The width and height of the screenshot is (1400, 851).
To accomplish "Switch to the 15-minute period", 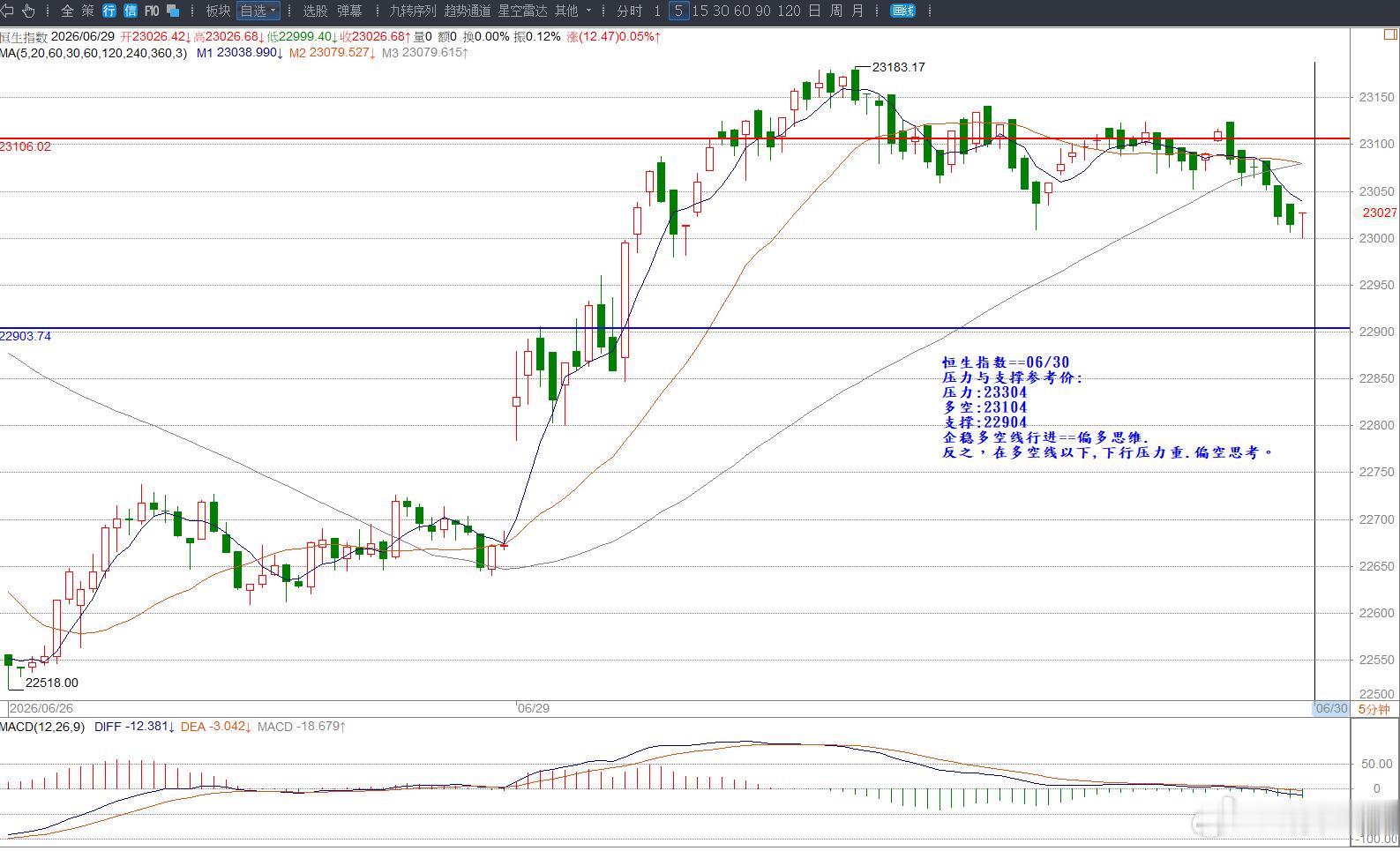I will [x=700, y=11].
